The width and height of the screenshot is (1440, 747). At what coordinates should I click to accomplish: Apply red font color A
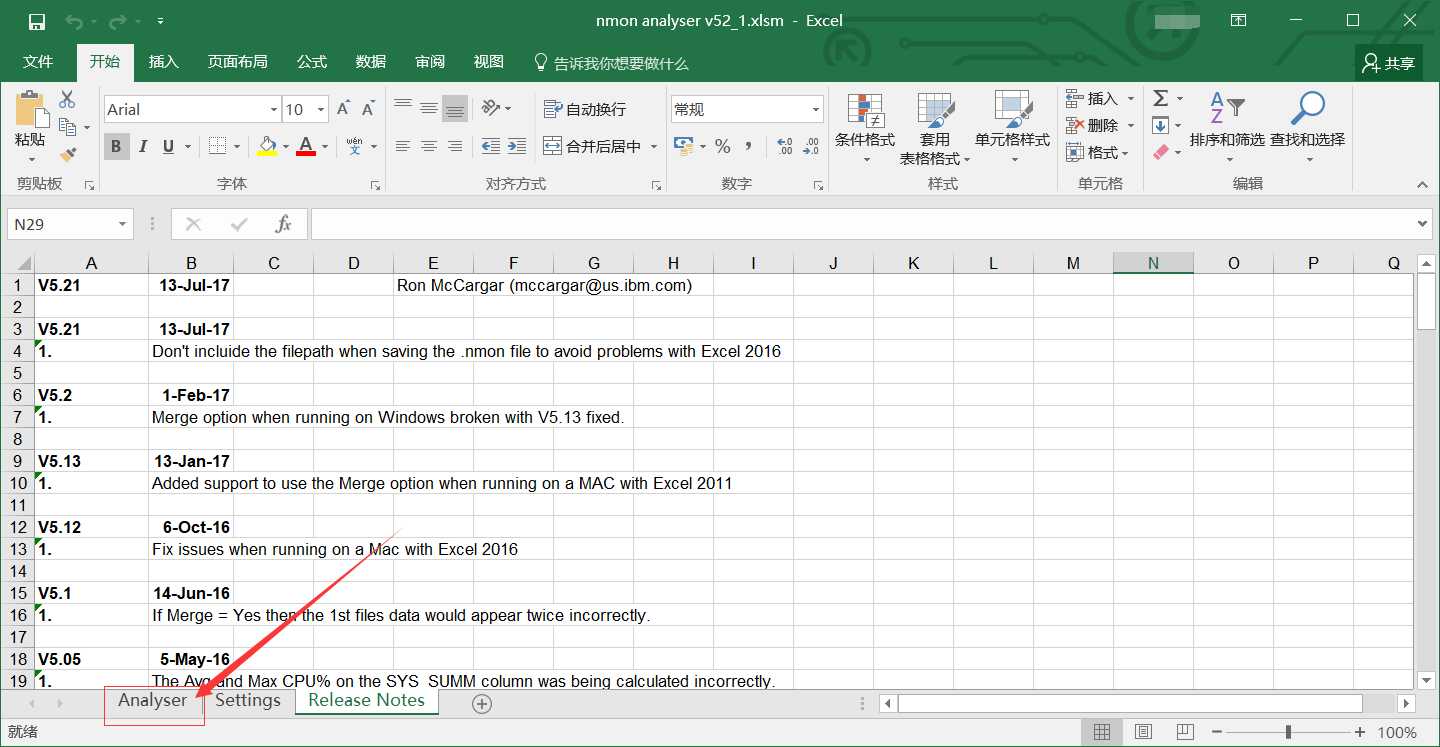click(x=306, y=146)
